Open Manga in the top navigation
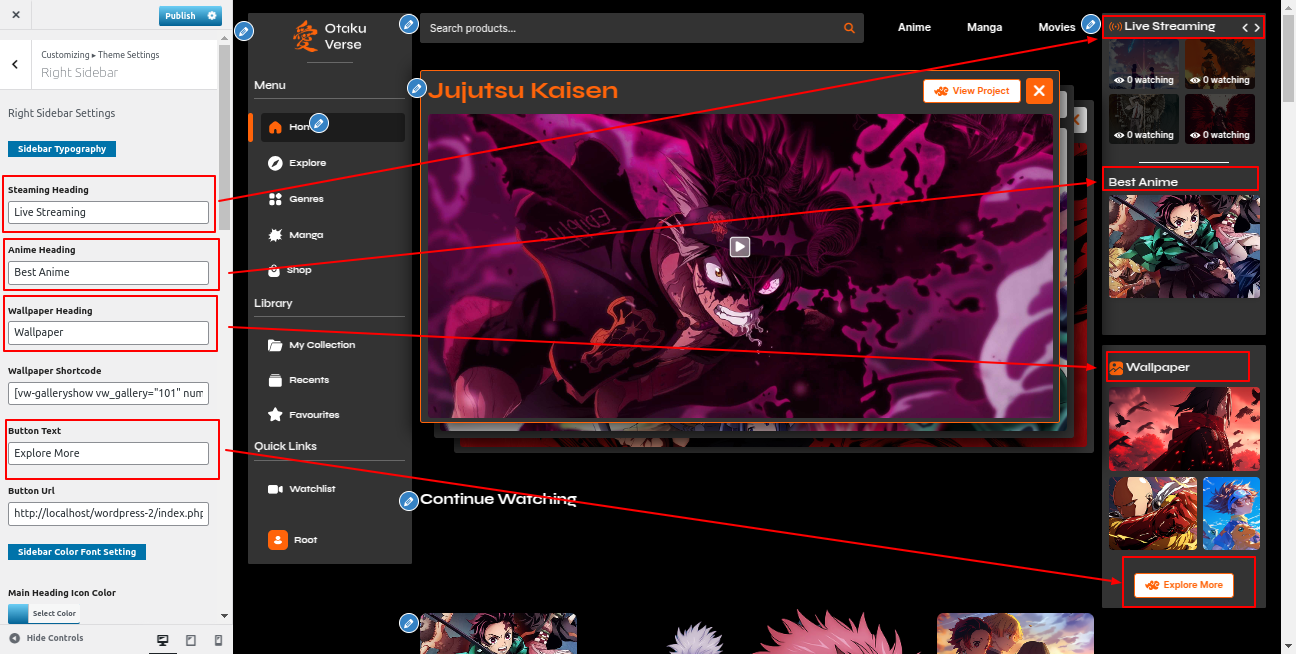1296x654 pixels. click(984, 27)
